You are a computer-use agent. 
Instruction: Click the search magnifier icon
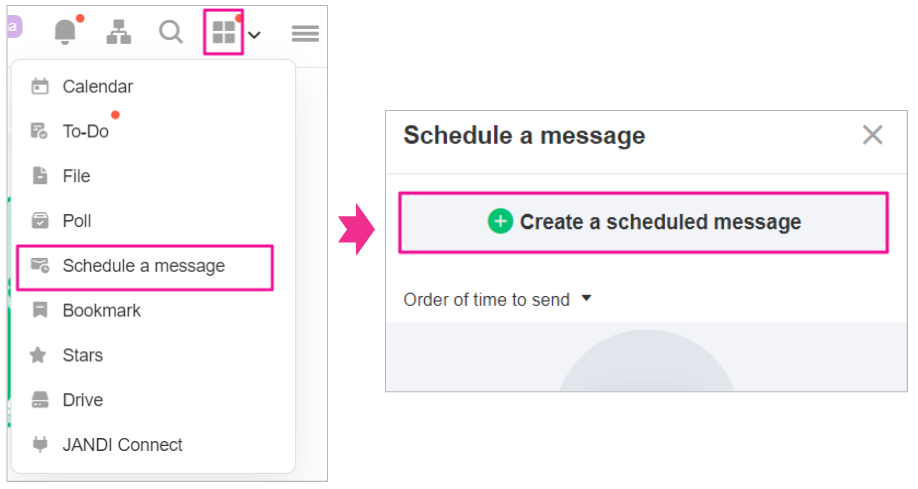point(171,32)
